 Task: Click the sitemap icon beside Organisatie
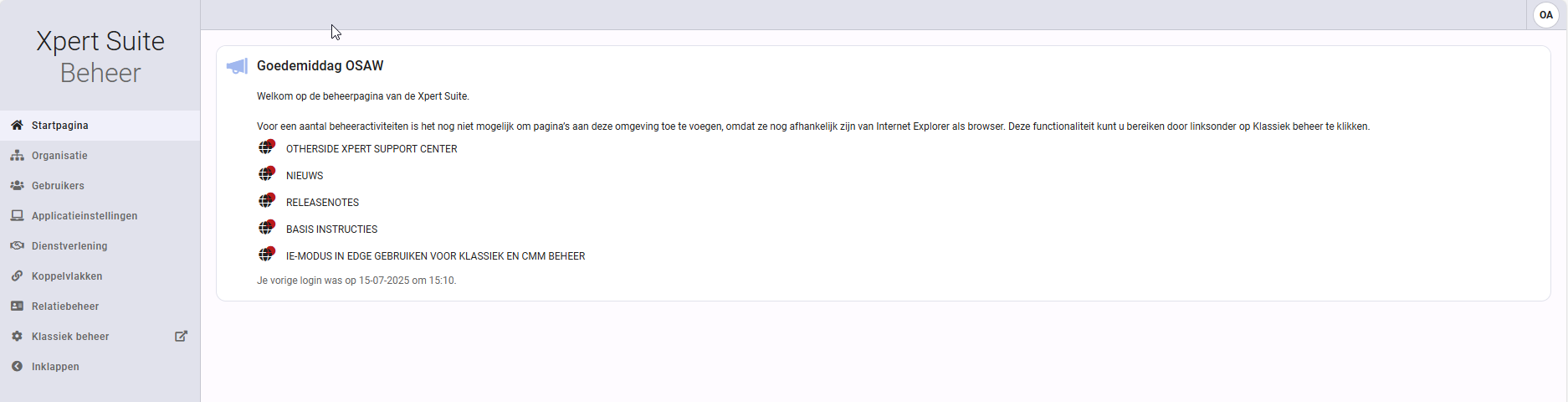17,156
